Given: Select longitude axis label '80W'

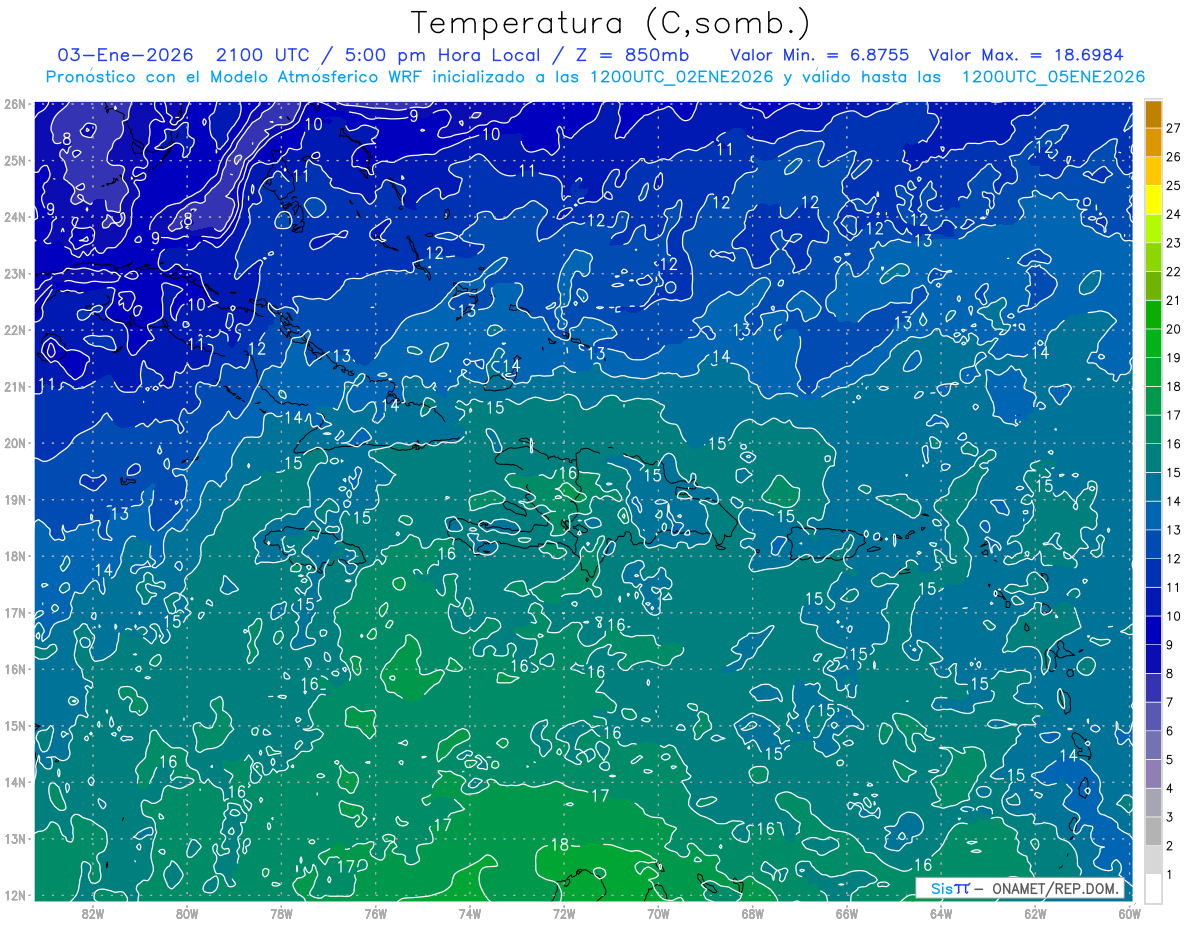Looking at the screenshot, I should click(x=187, y=913).
